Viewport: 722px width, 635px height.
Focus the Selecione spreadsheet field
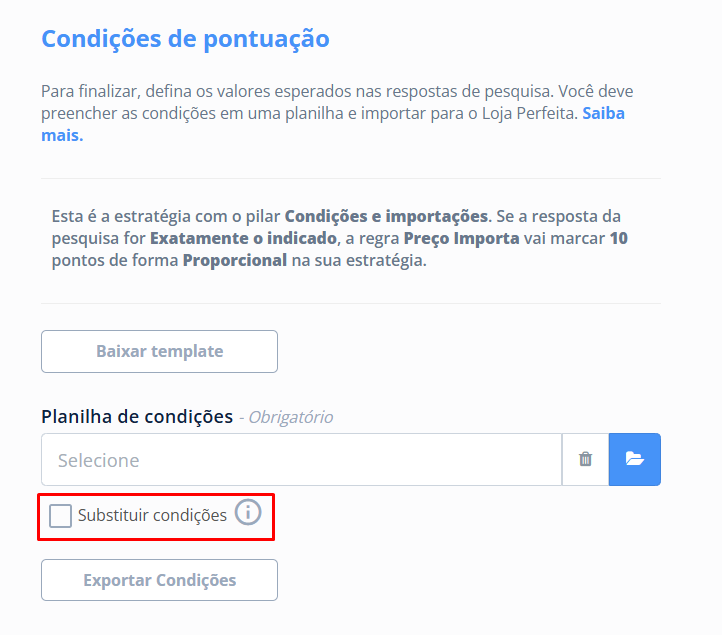301,460
